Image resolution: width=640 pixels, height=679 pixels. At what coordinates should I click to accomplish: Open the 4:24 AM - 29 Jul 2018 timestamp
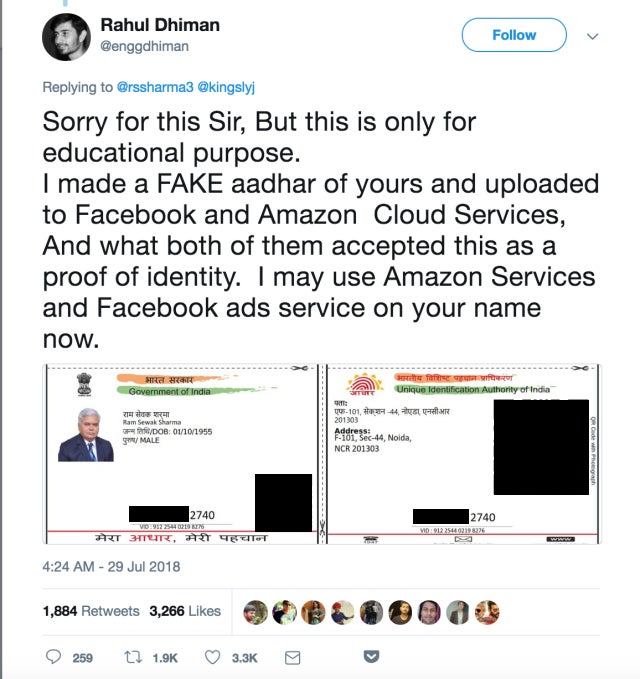111,567
